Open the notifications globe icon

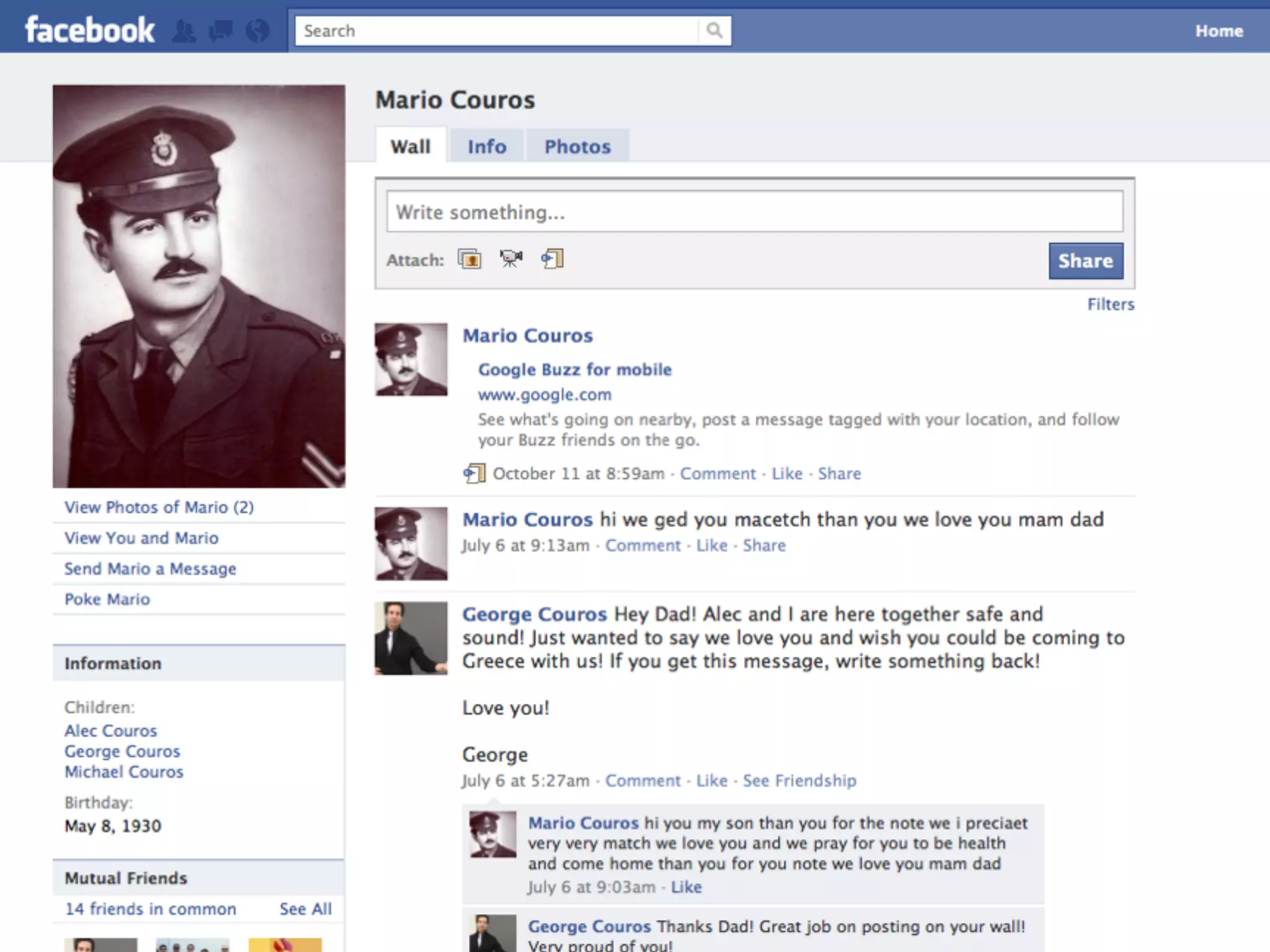[x=257, y=31]
